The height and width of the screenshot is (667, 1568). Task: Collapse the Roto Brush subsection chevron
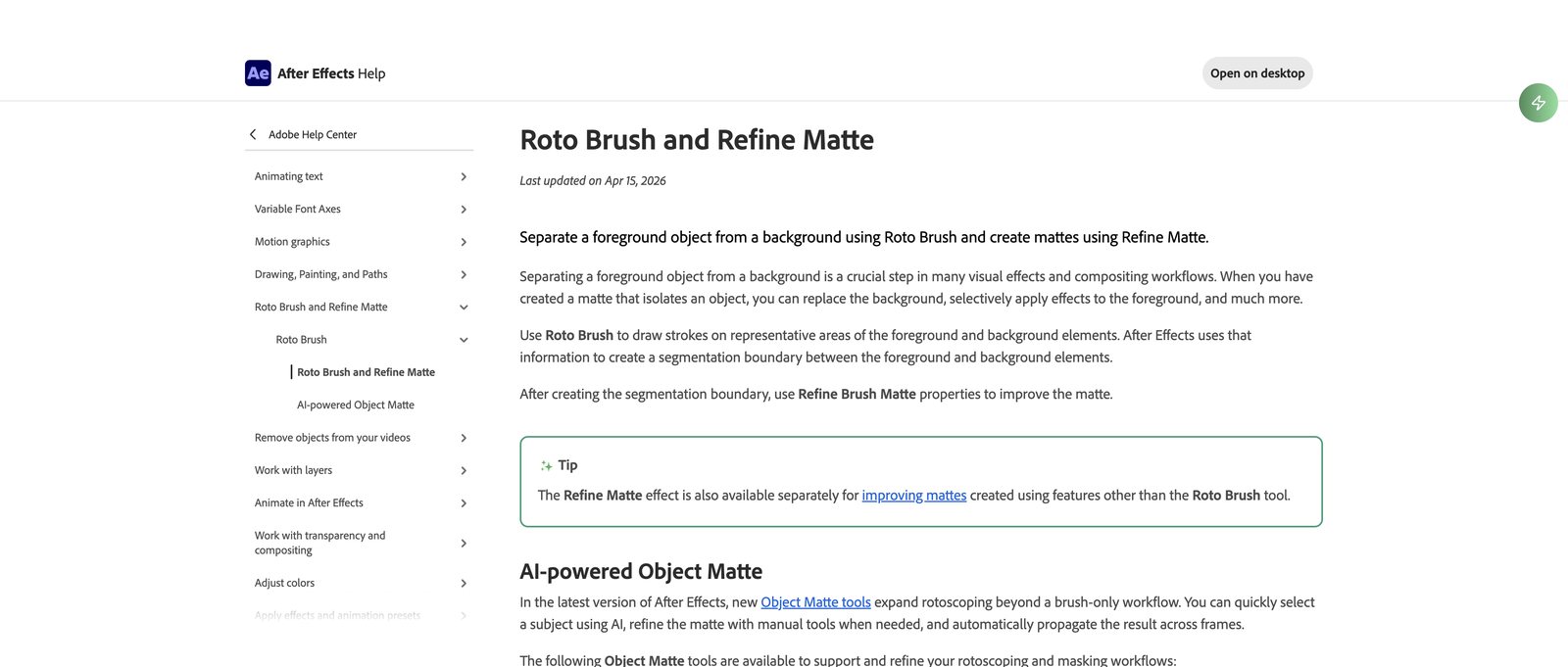[464, 340]
